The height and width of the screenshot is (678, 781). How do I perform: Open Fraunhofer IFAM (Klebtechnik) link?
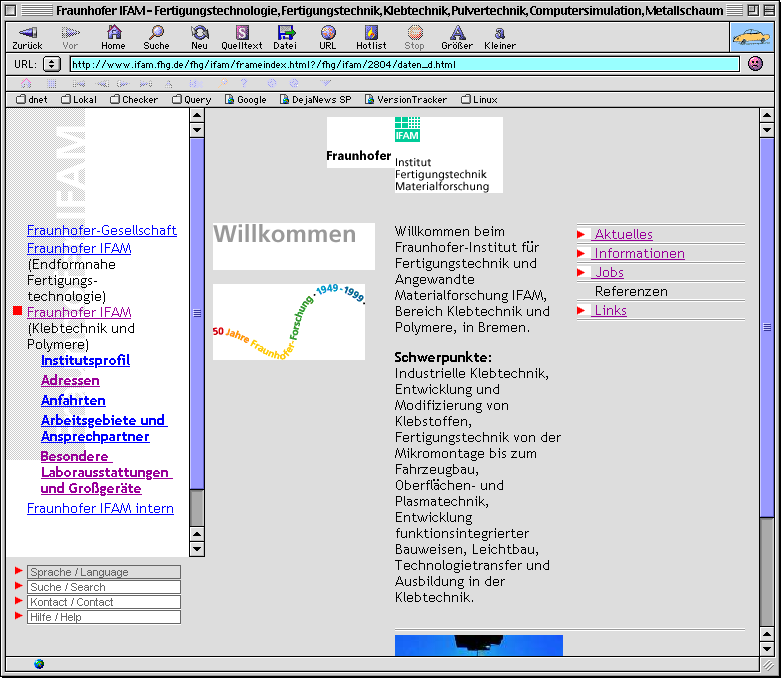tap(79, 312)
